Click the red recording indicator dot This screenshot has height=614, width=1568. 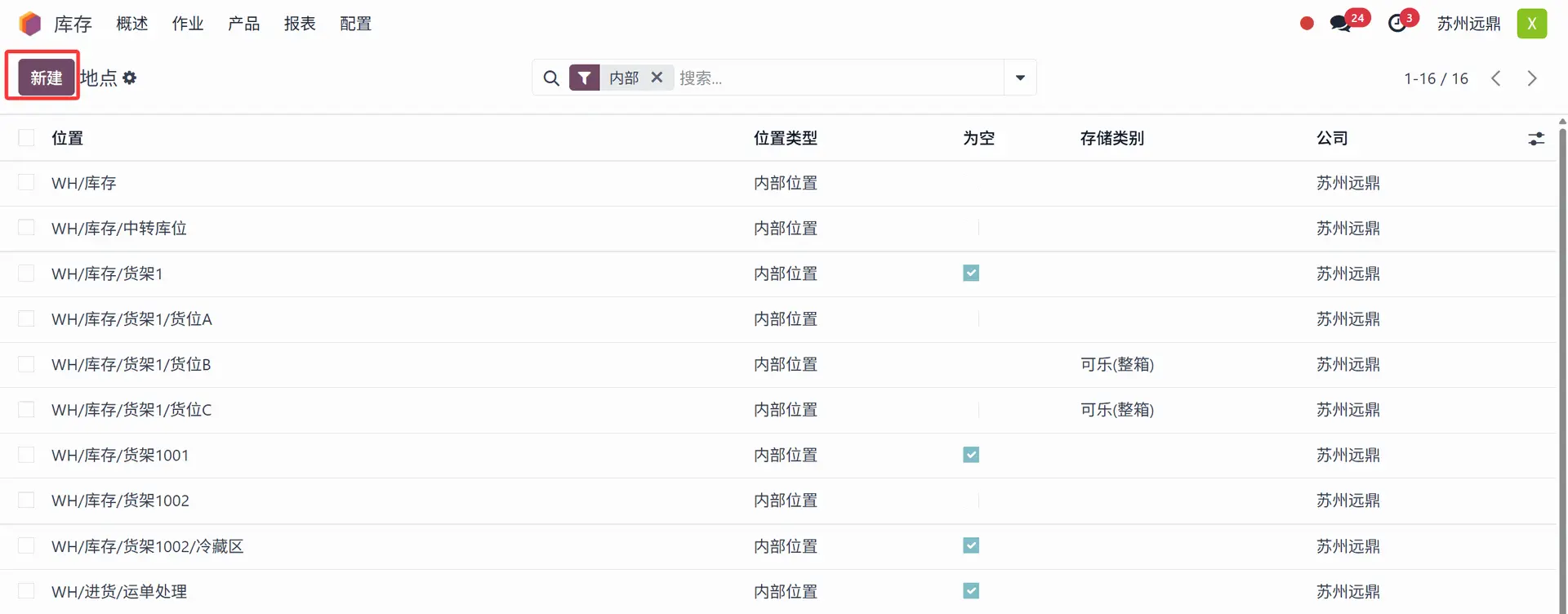[x=1307, y=24]
